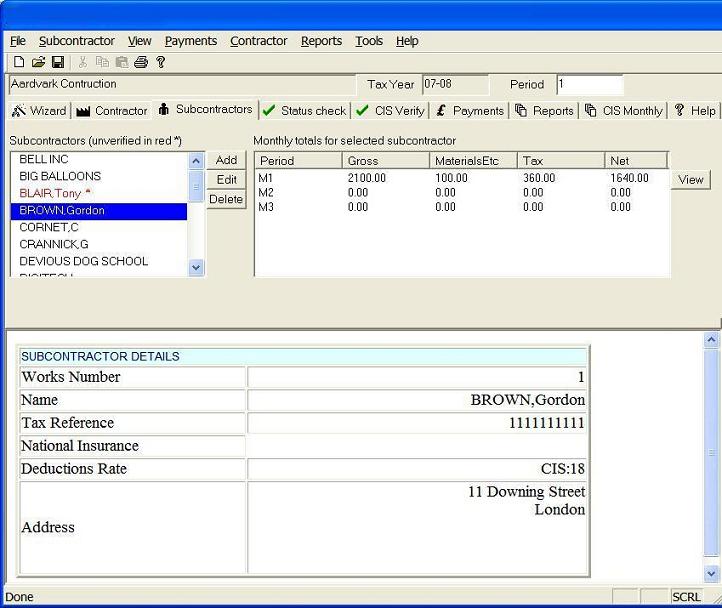
Task: Select CORNET,C in subcontractor list
Action: coord(99,227)
